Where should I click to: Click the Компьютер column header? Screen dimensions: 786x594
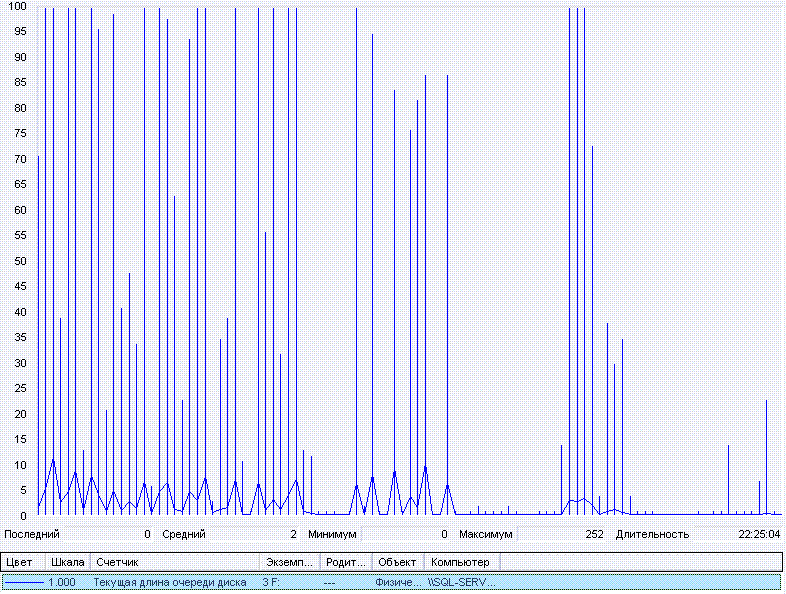pyautogui.click(x=460, y=562)
